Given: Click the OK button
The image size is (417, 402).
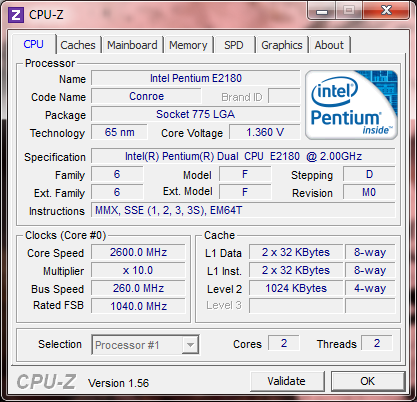Looking at the screenshot, I should (368, 381).
